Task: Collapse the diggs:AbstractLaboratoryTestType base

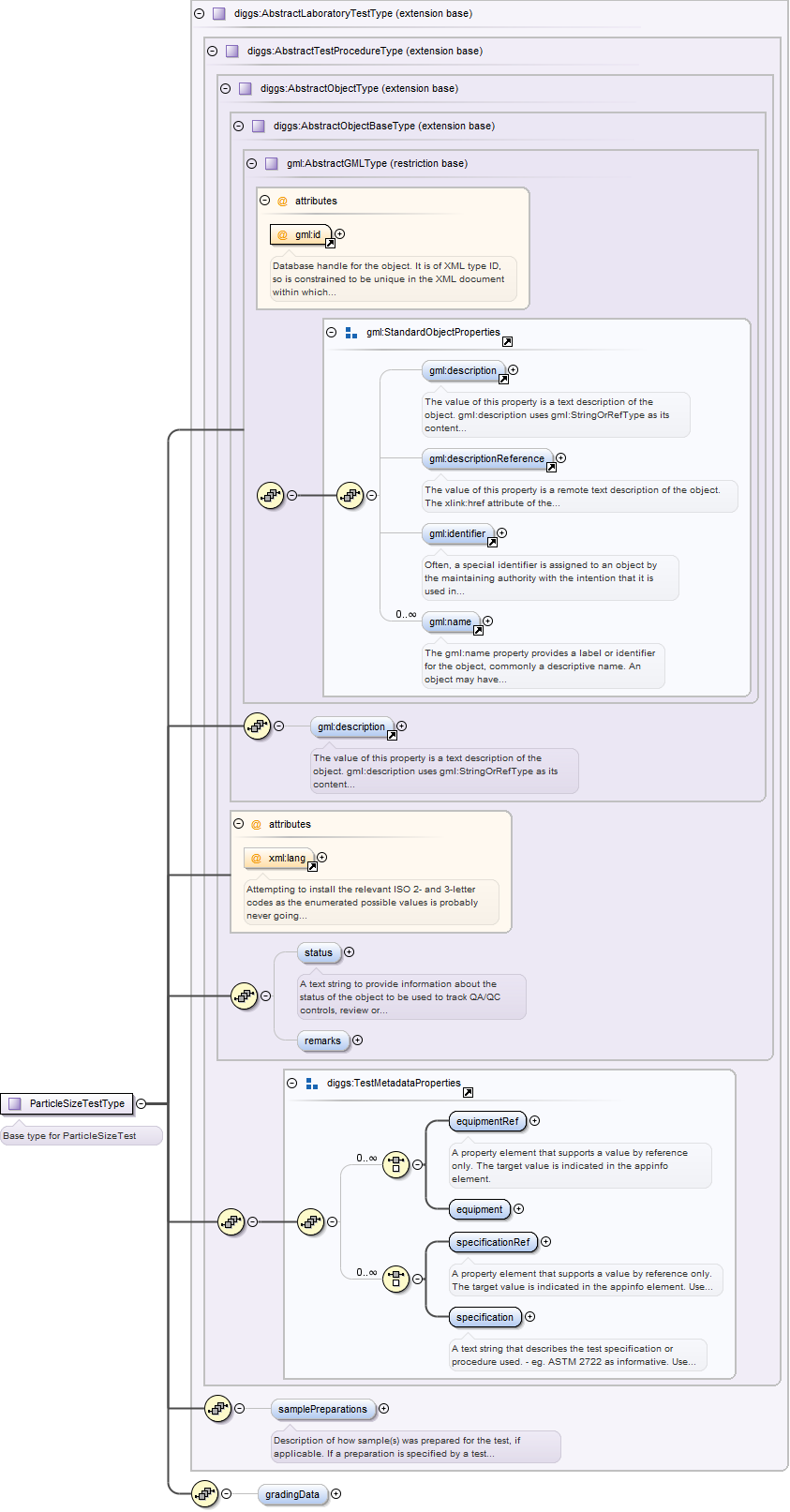Action: point(199,14)
